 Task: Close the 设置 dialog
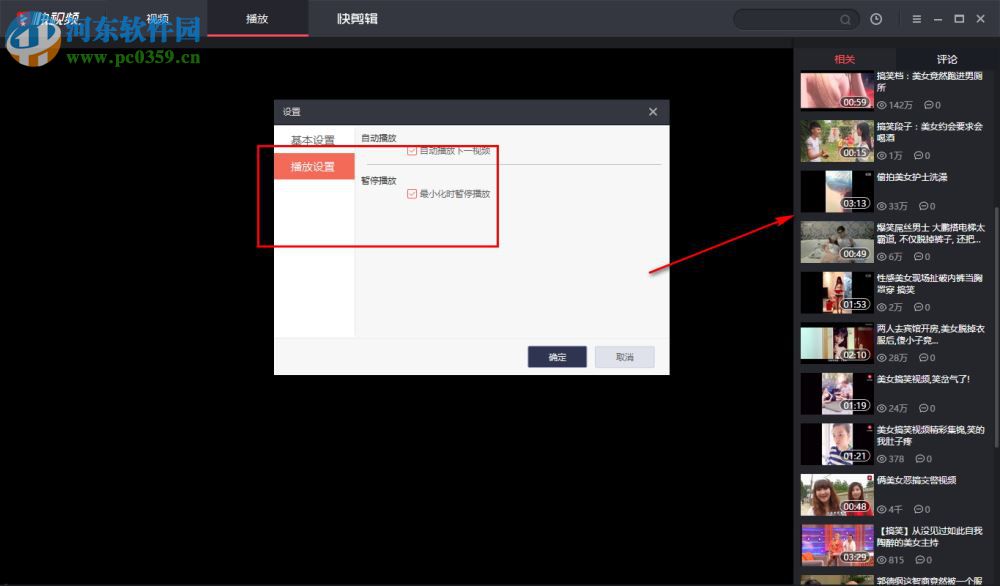[x=652, y=111]
